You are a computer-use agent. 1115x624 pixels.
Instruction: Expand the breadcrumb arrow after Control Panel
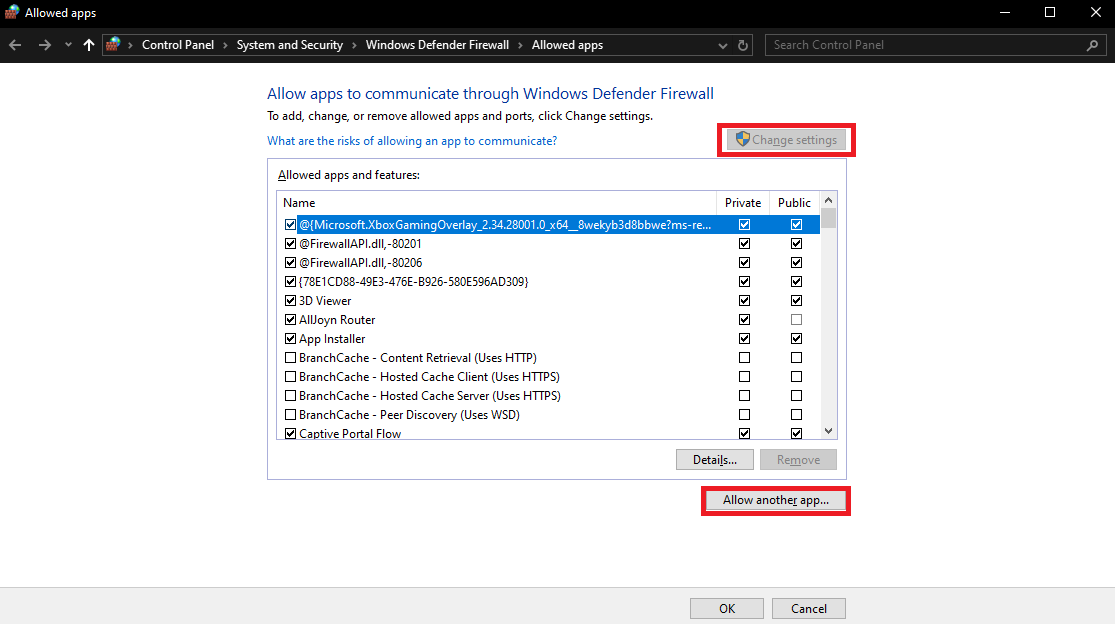coord(225,44)
